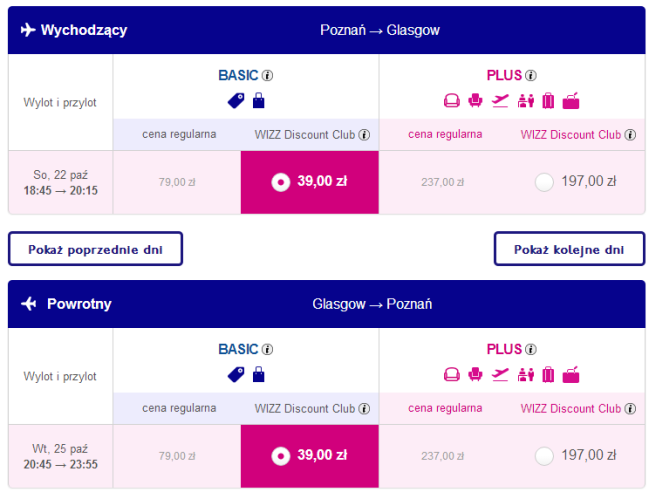The image size is (650, 492).
Task: Click return BASIC fare info icon
Action: pos(267,349)
